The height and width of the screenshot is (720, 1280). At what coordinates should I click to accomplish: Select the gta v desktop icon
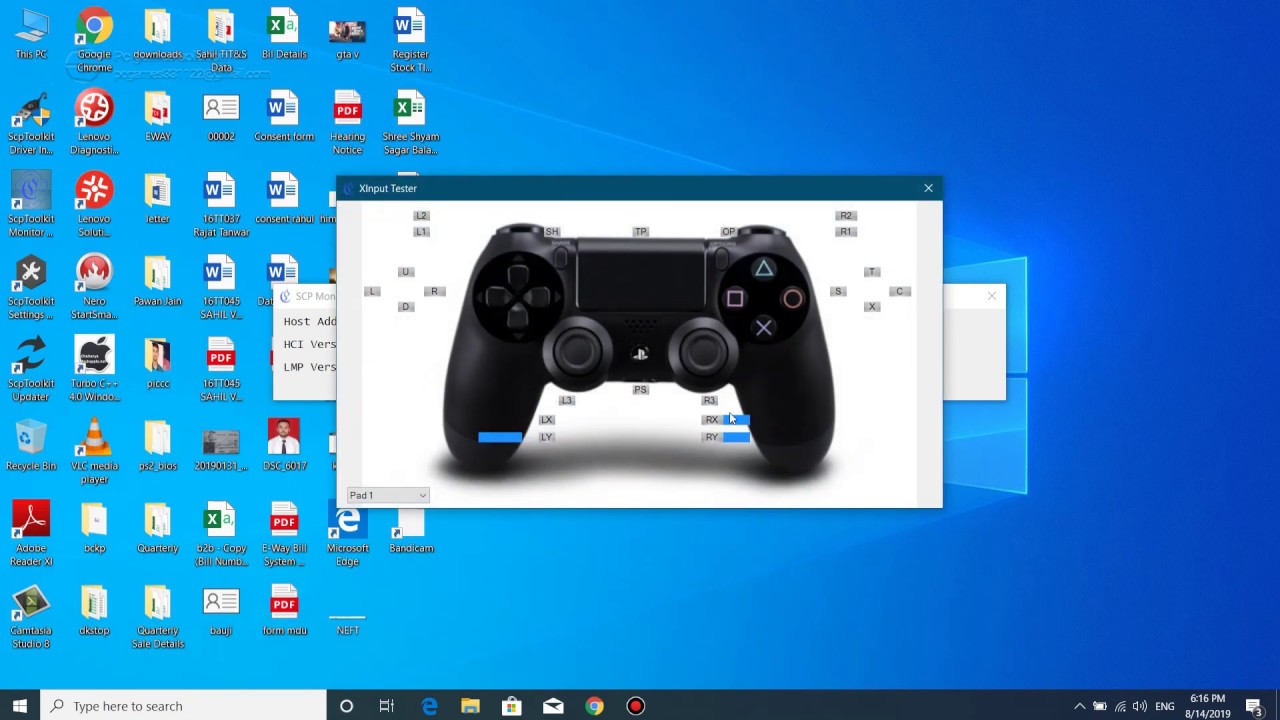point(347,36)
